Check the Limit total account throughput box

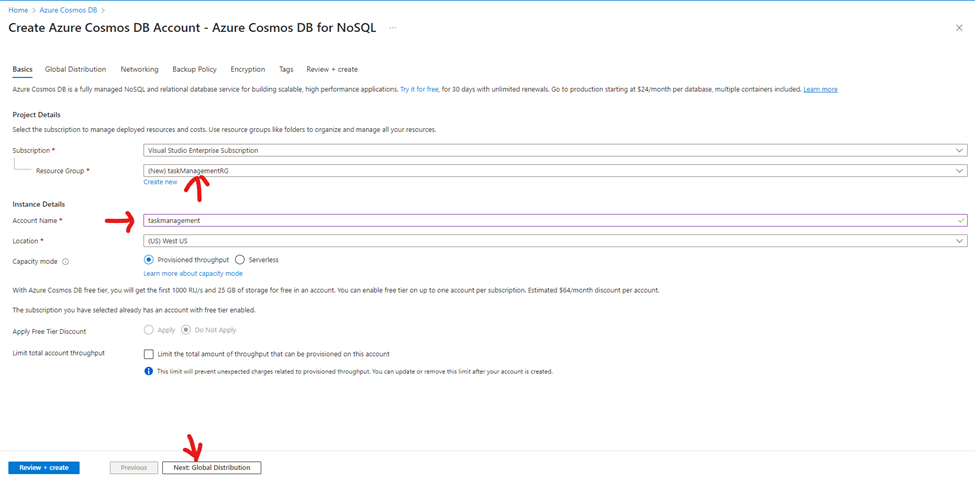[x=148, y=354]
